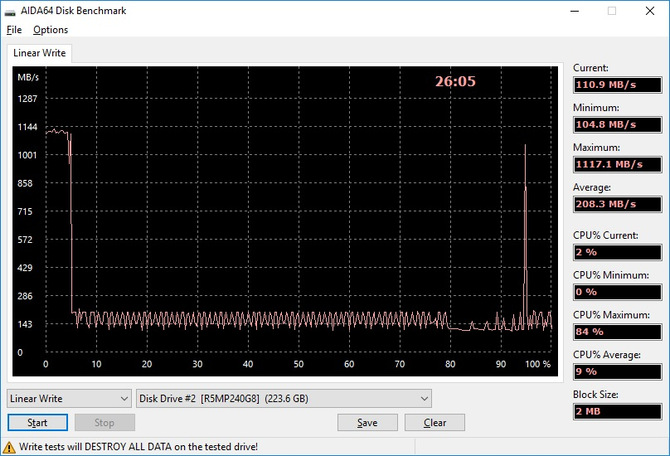Click the CPU% Maximum 84 % readout
Screen dimensions: 670x456
(x=617, y=332)
